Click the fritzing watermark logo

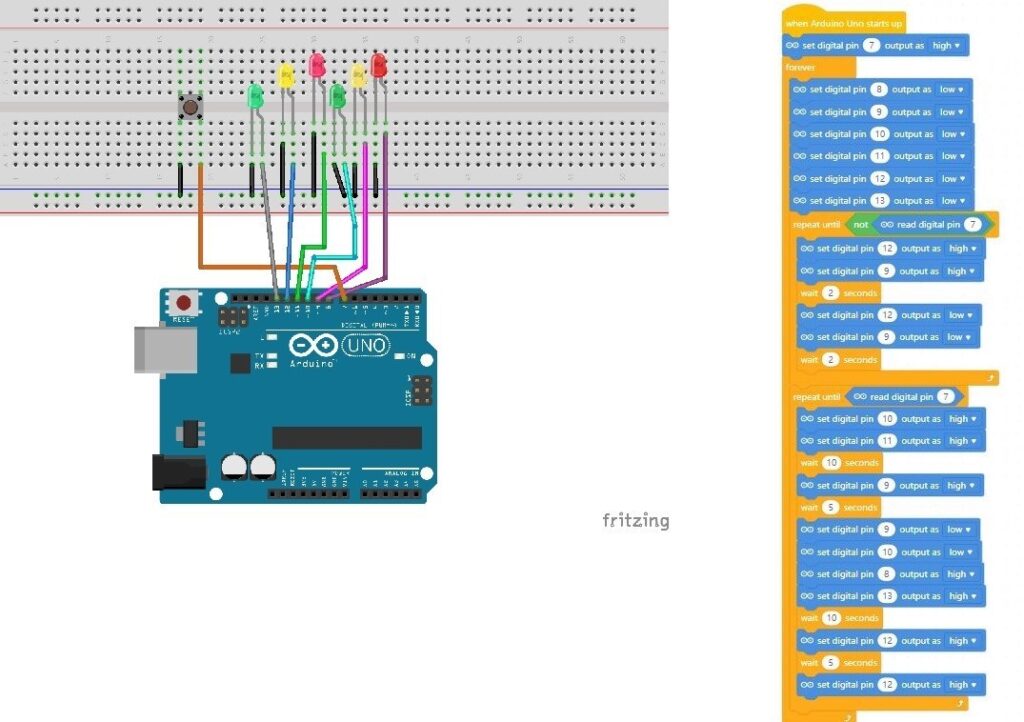tap(635, 520)
